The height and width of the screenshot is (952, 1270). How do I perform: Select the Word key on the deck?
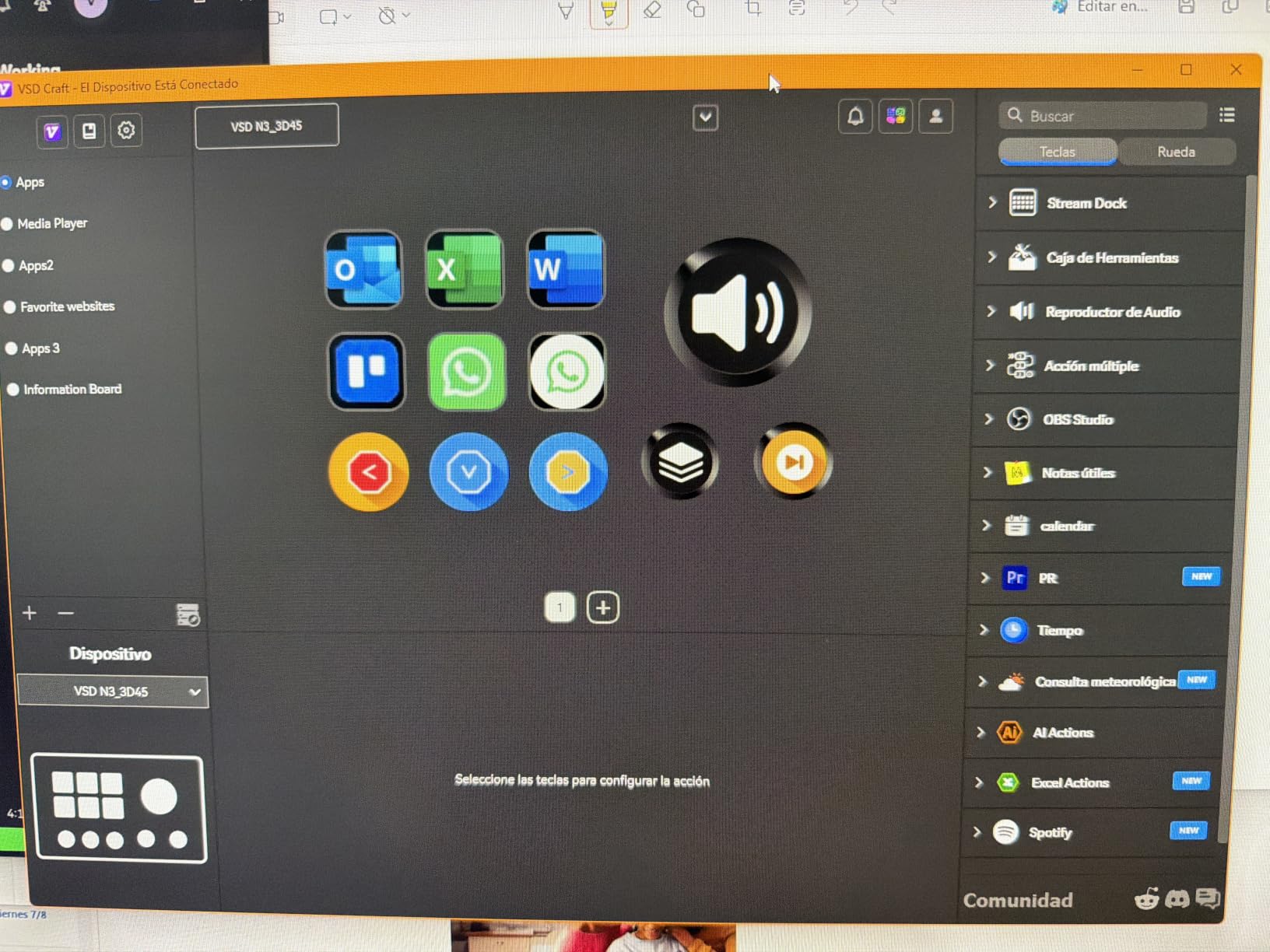tap(566, 268)
